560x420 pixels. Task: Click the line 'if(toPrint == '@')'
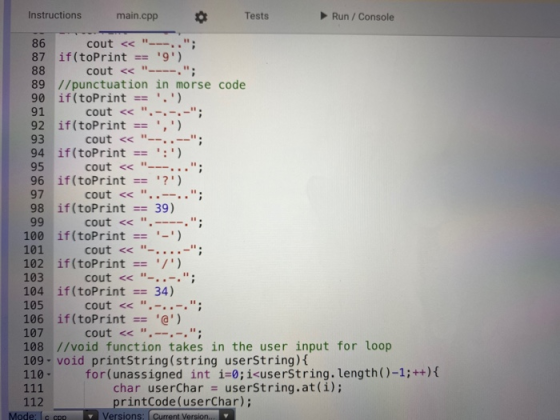pos(119,319)
